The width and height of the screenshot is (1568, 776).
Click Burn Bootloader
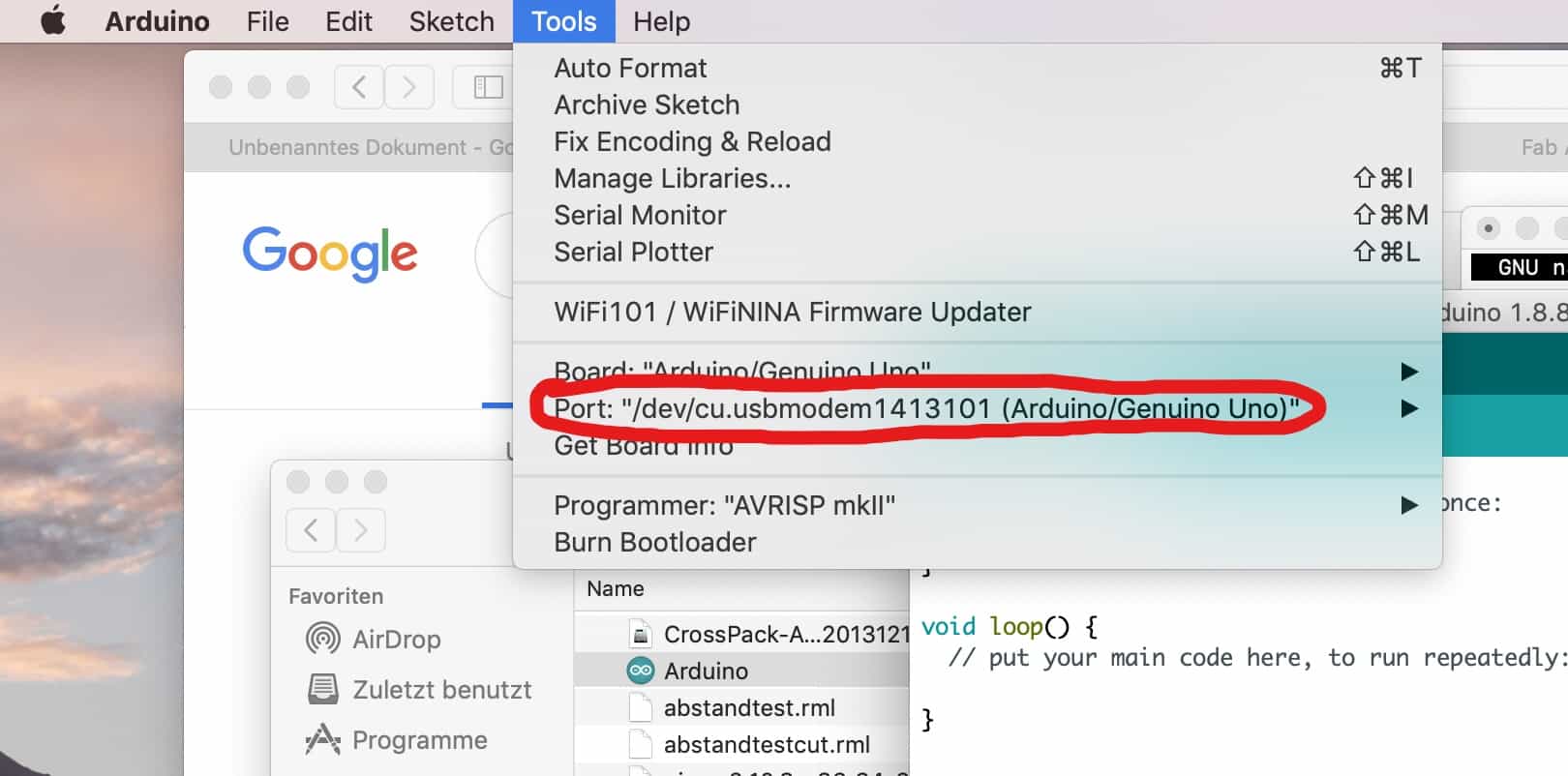654,542
